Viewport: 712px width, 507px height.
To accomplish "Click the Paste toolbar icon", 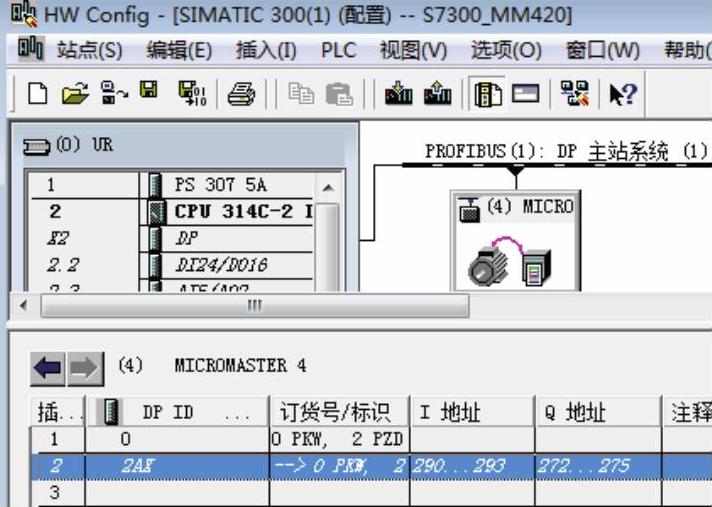I will tap(339, 94).
